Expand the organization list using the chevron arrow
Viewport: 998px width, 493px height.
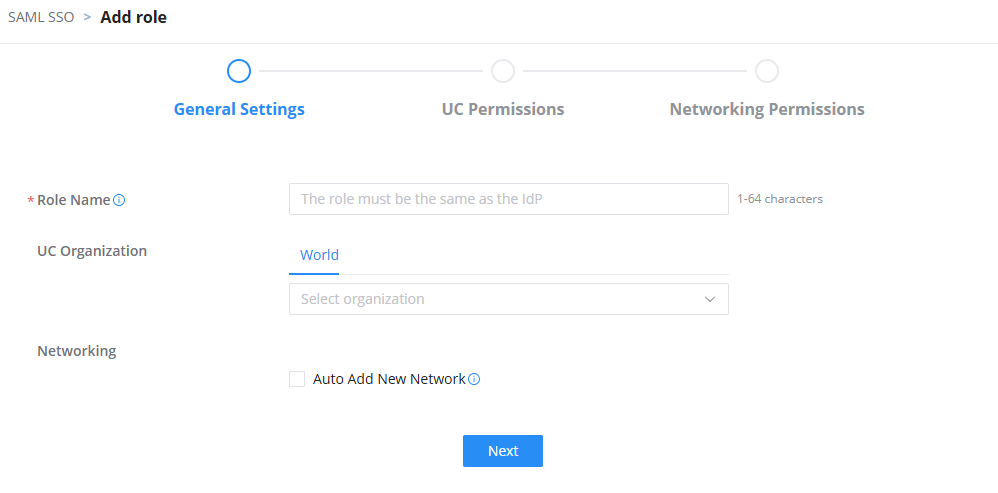point(710,299)
